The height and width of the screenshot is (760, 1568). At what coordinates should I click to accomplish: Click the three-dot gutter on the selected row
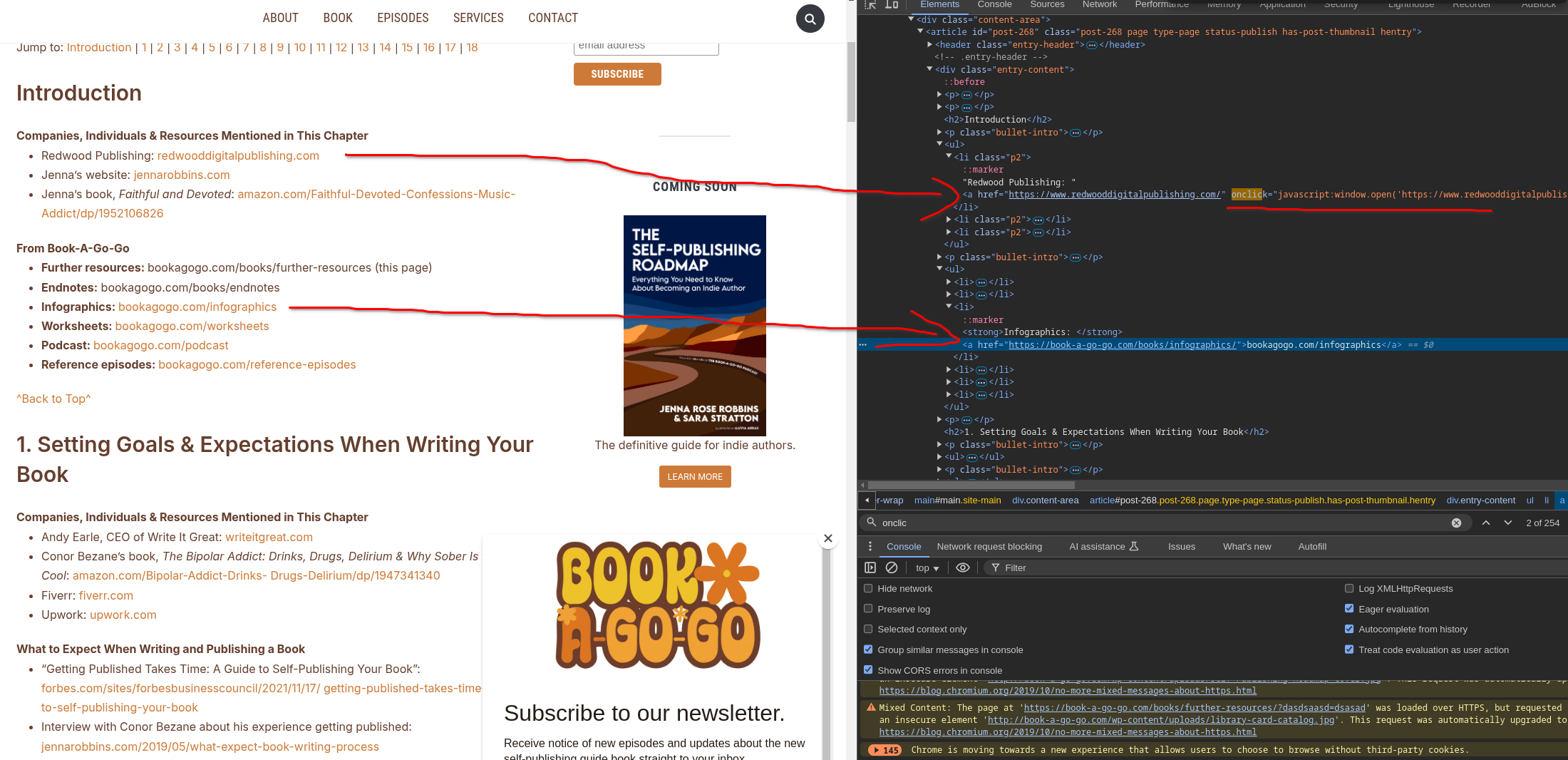[x=863, y=345]
